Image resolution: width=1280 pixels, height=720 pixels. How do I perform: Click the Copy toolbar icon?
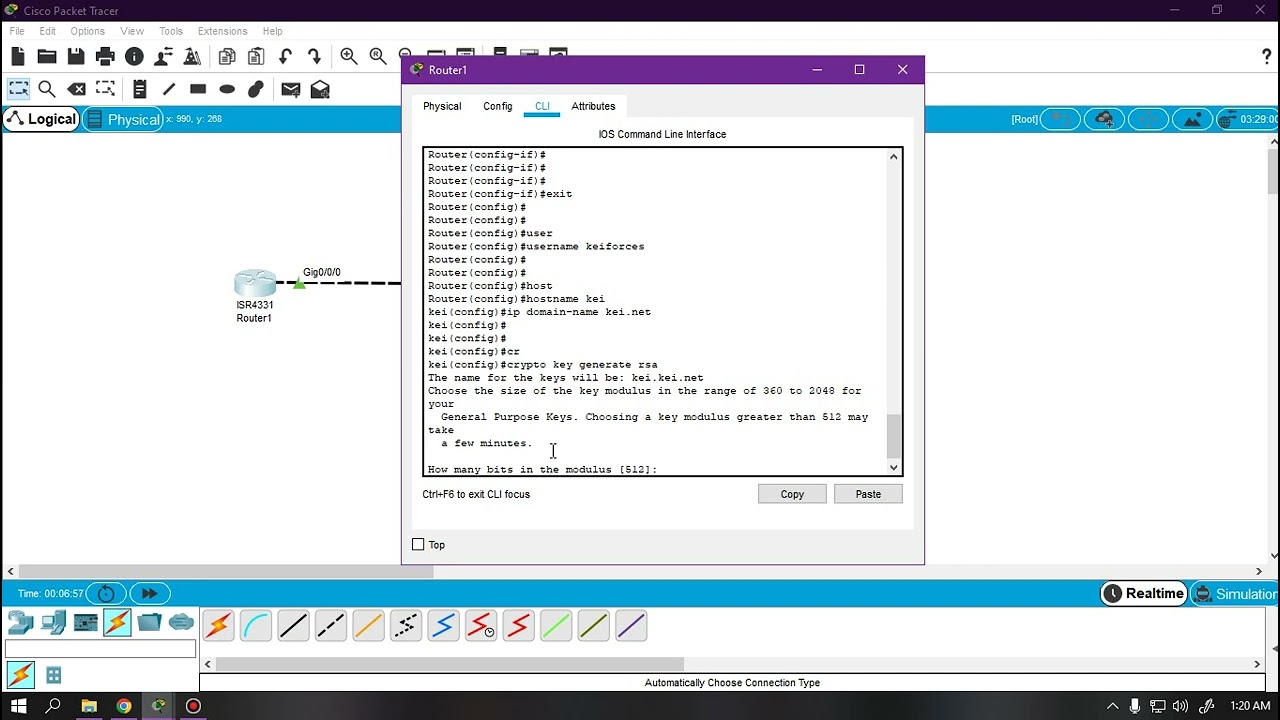227,57
